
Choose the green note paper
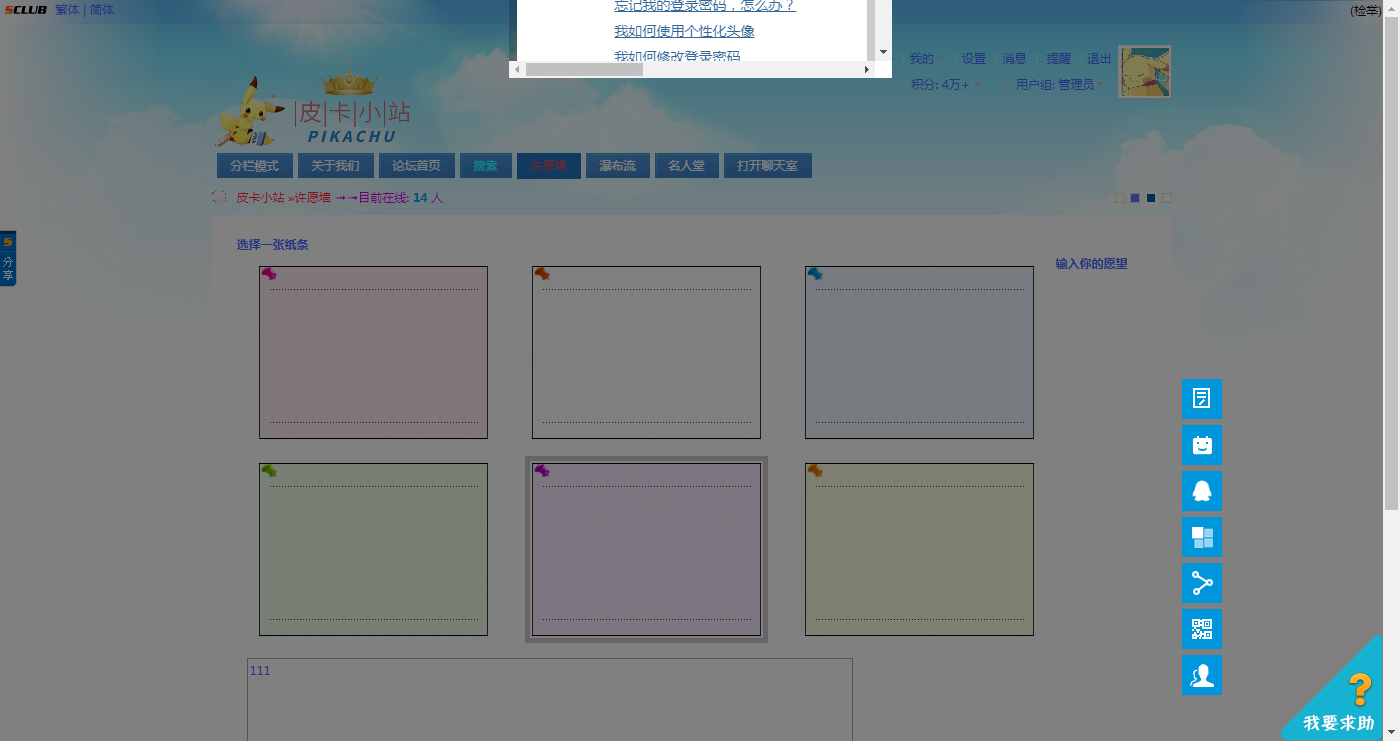coord(373,549)
